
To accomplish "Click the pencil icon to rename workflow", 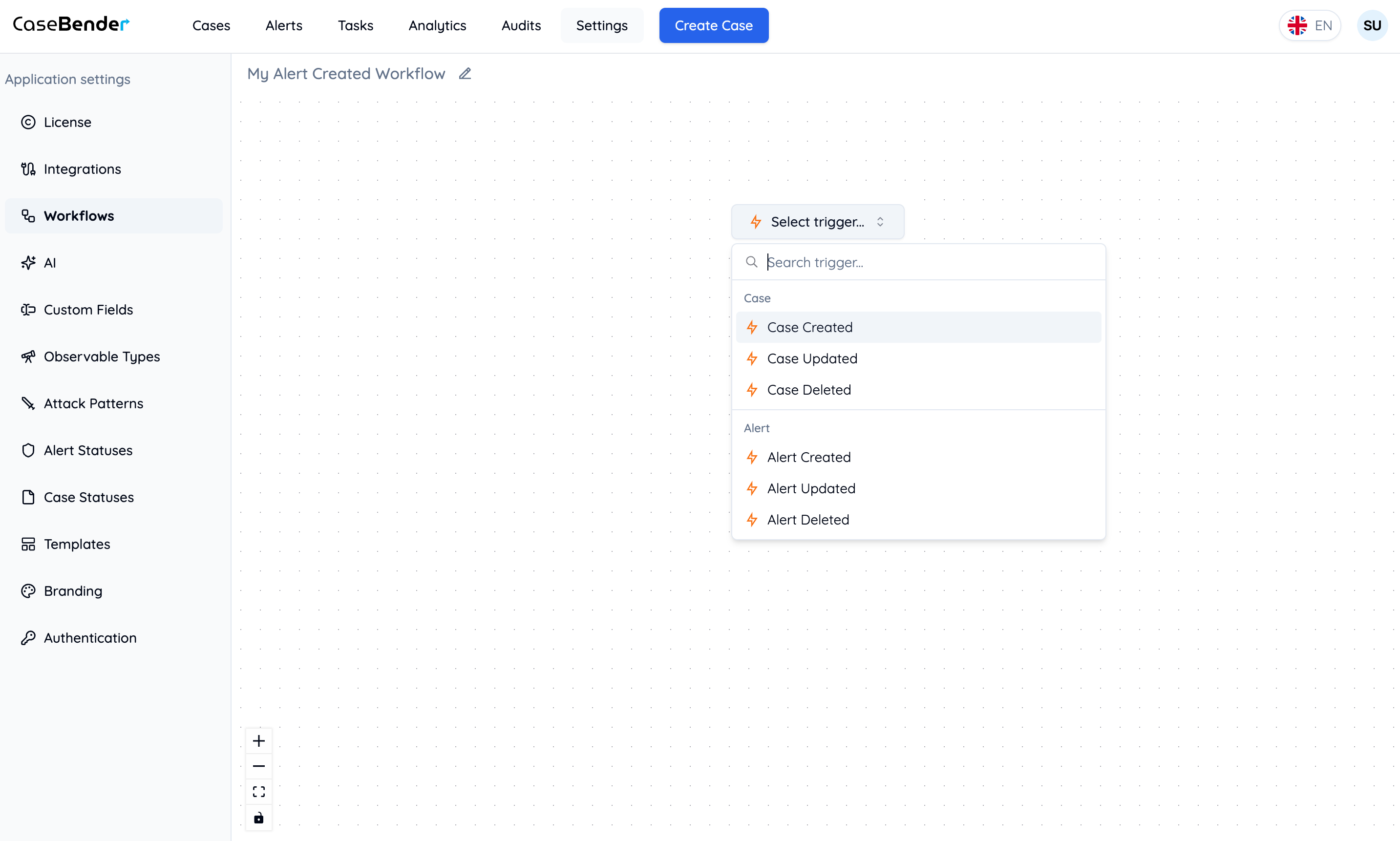I will click(x=465, y=74).
